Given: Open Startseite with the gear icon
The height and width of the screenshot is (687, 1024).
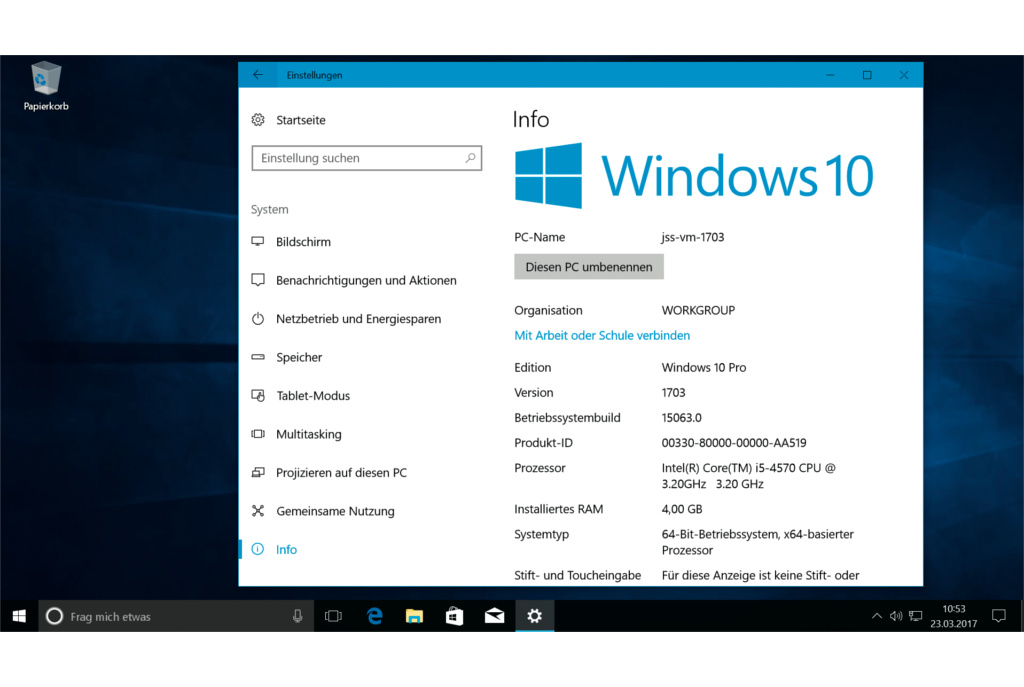Looking at the screenshot, I should pos(258,120).
